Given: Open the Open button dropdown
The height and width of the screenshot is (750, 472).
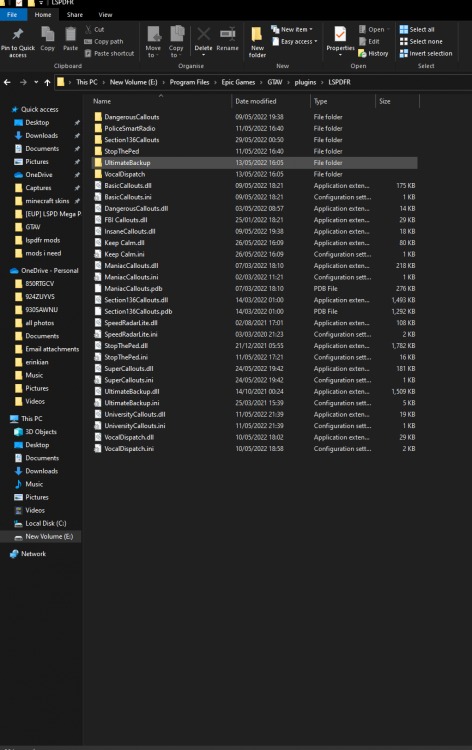Looking at the screenshot, I should pos(374,29).
